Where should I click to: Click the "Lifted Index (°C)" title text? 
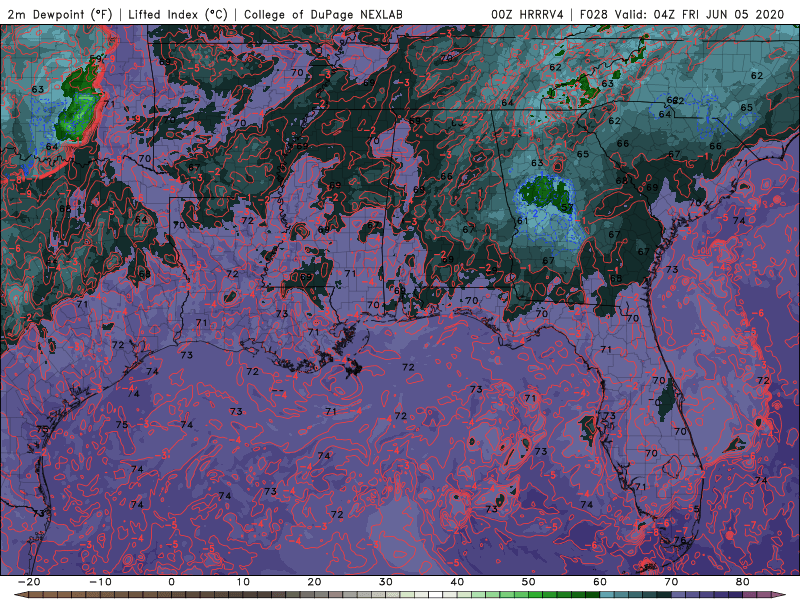click(x=178, y=14)
